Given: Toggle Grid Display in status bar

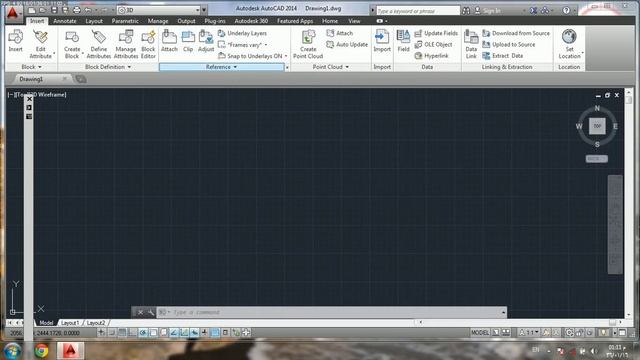Looking at the screenshot, I should point(122,333).
